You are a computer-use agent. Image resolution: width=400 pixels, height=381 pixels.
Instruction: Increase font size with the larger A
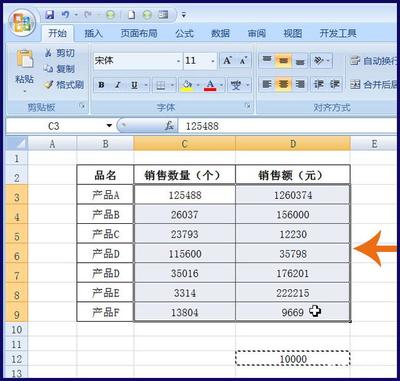coord(227,61)
